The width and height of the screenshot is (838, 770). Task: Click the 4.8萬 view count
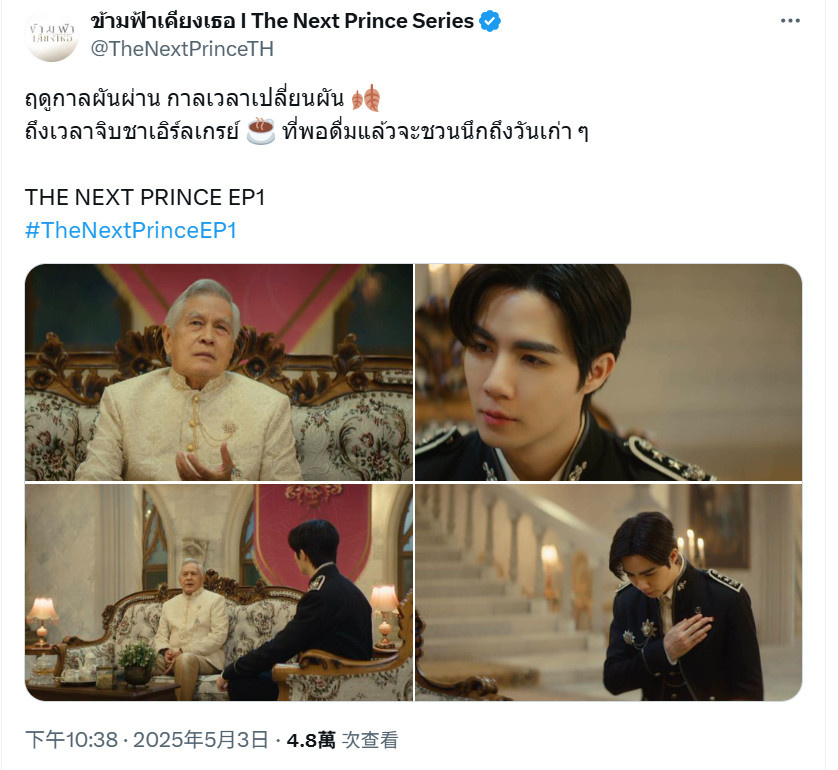(x=311, y=740)
